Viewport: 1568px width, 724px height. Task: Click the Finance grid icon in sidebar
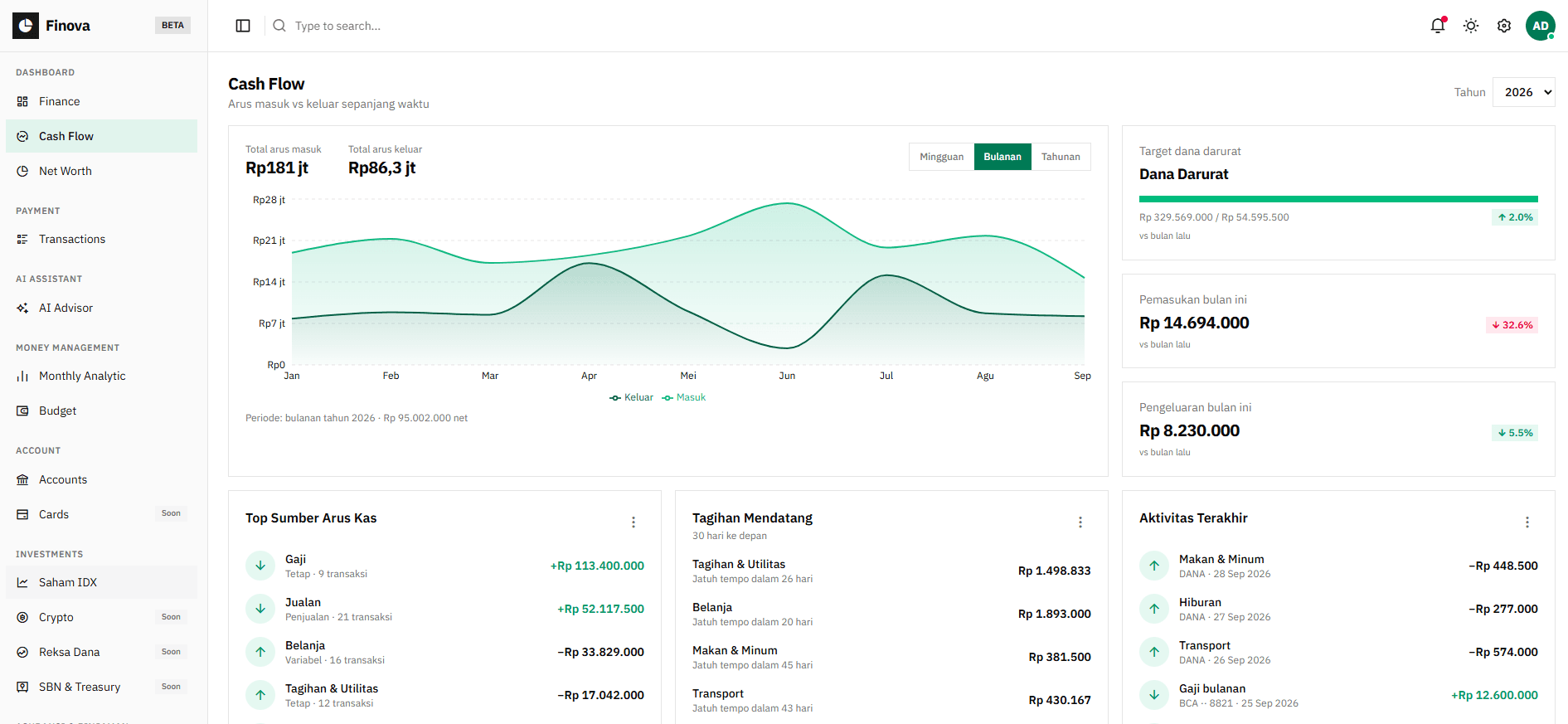click(22, 101)
